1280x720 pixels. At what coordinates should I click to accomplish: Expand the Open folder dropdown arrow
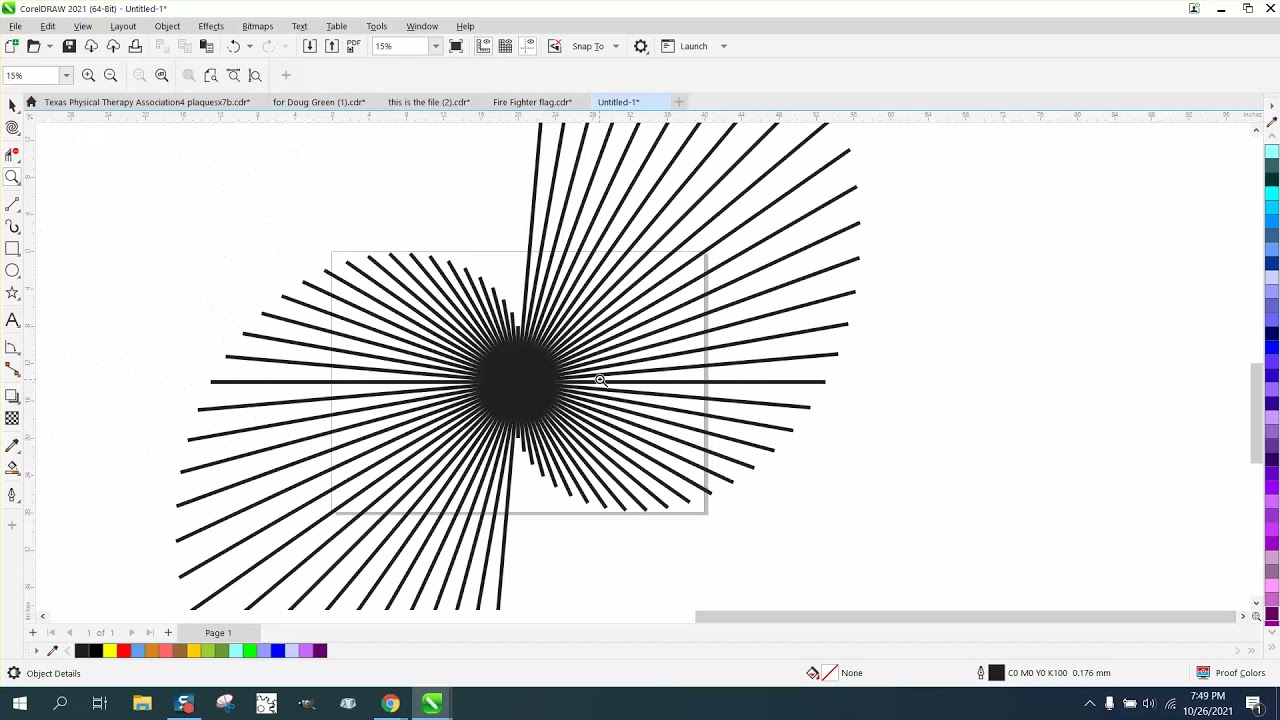pyautogui.click(x=49, y=46)
